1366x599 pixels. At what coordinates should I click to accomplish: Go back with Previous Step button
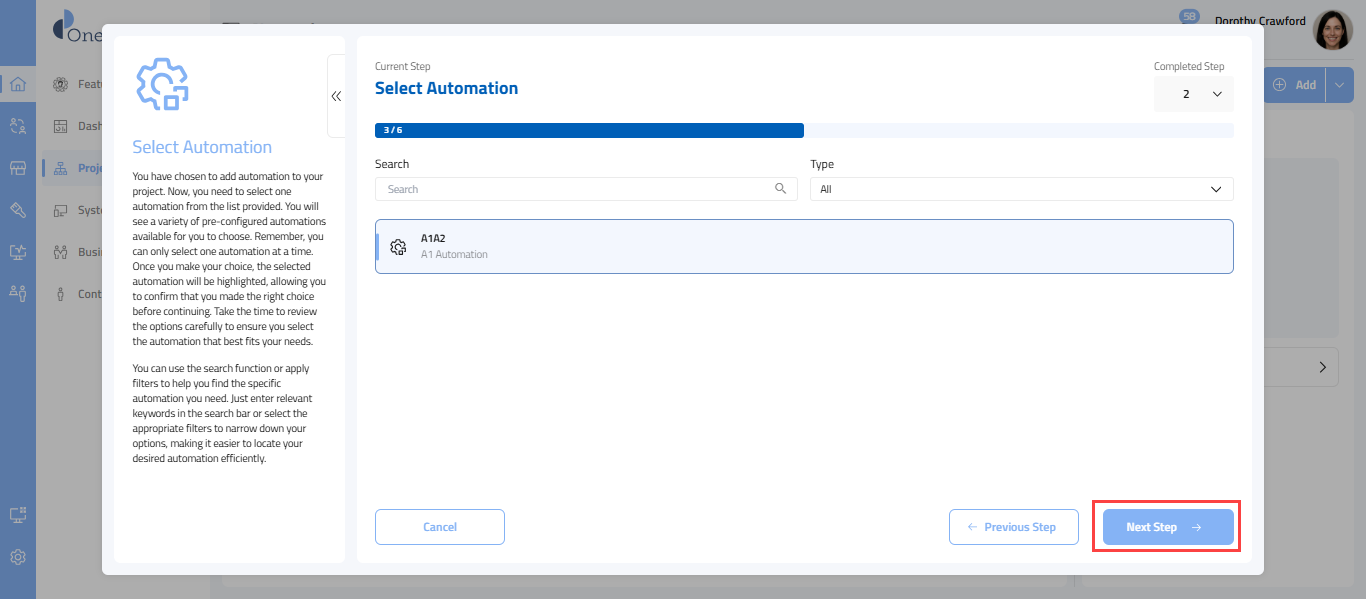[1013, 527]
